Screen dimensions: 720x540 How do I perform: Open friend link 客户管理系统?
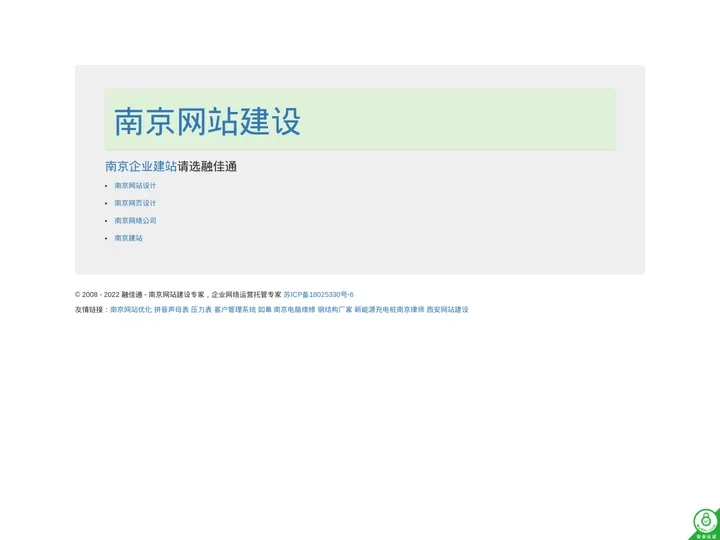pyautogui.click(x=235, y=309)
